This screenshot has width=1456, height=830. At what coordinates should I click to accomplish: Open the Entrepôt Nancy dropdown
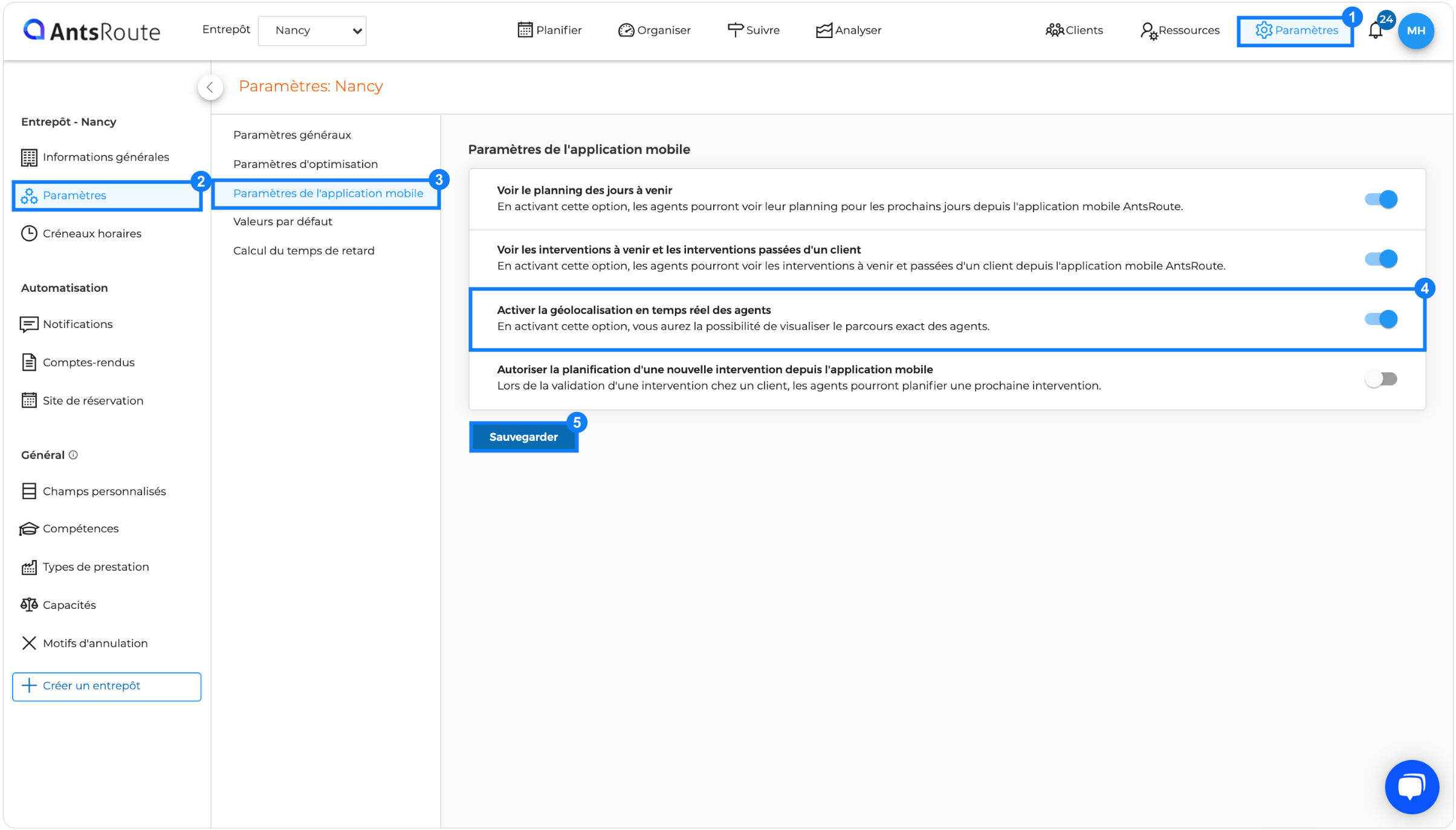312,30
